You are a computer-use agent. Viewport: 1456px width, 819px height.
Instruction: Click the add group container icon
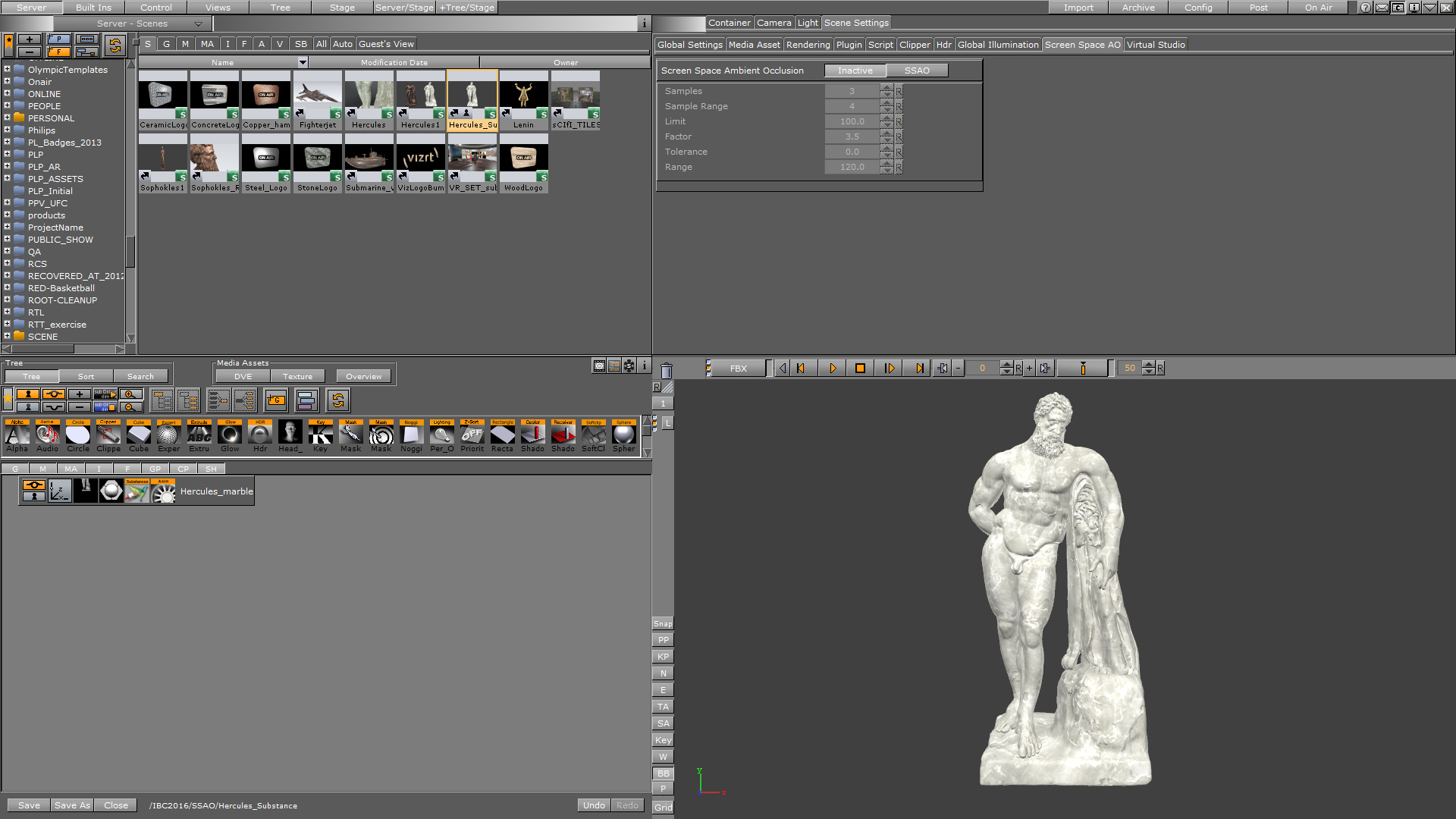276,400
